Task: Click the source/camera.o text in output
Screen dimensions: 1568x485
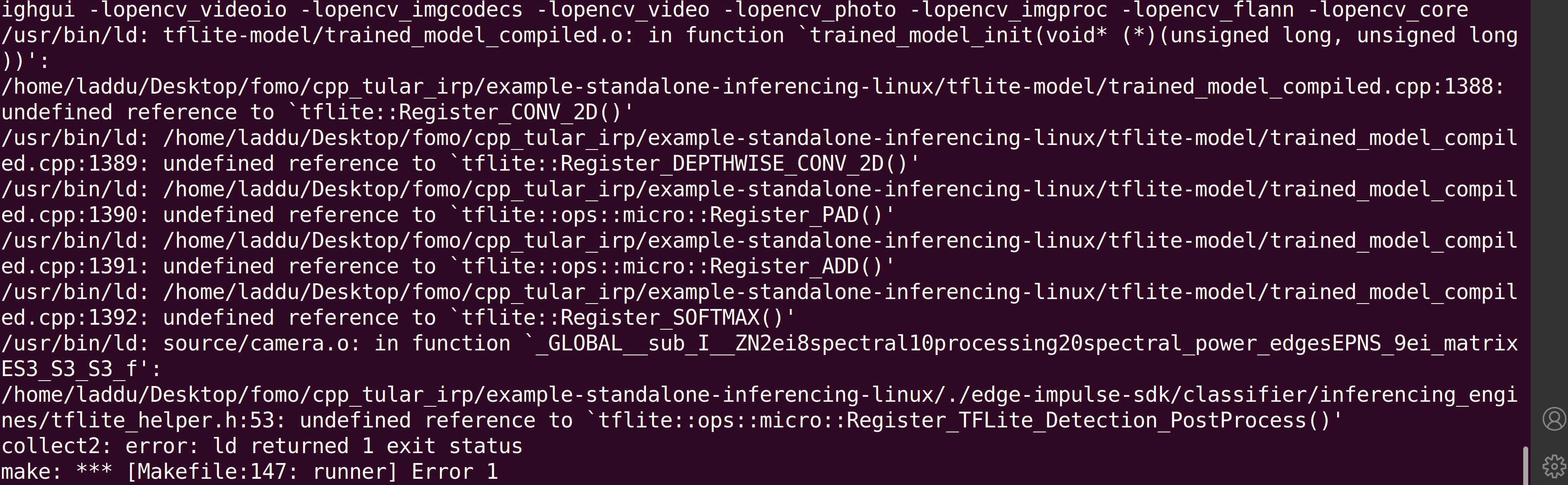Action: 256,343
